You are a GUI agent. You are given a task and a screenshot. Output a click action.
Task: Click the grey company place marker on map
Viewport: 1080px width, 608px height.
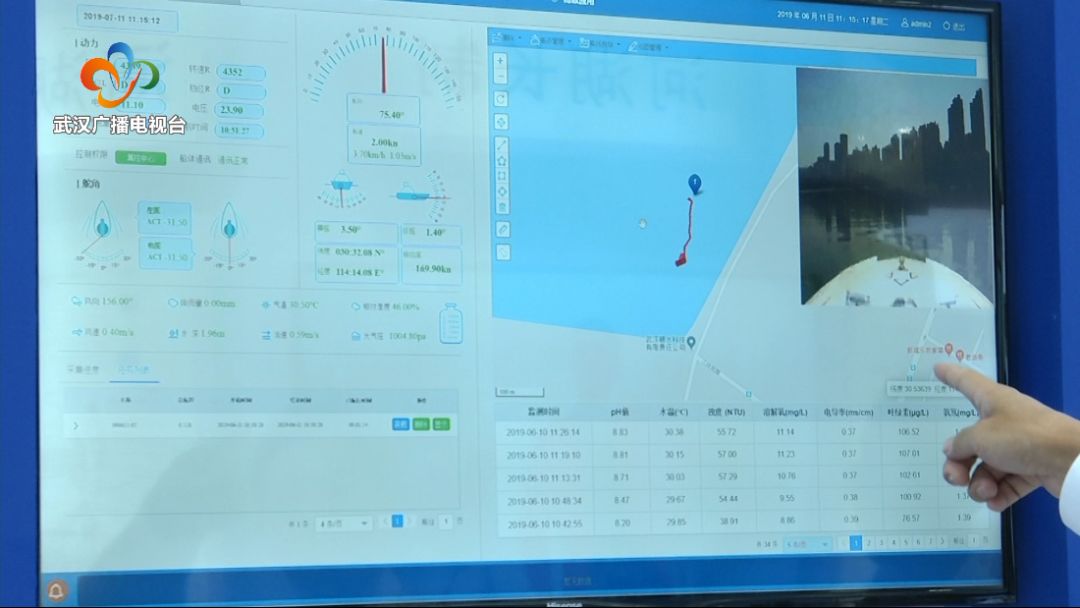(x=691, y=342)
